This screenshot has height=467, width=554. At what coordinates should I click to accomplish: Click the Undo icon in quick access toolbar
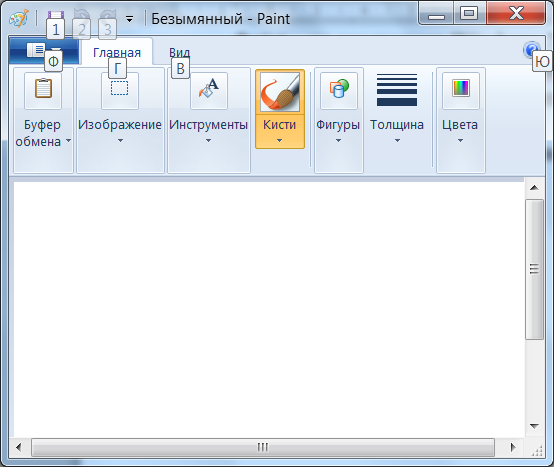(82, 18)
